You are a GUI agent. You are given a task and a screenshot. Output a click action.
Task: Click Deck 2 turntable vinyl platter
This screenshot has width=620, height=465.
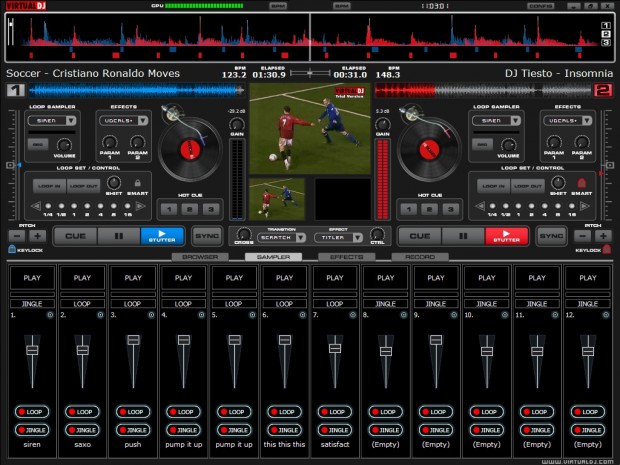click(429, 149)
